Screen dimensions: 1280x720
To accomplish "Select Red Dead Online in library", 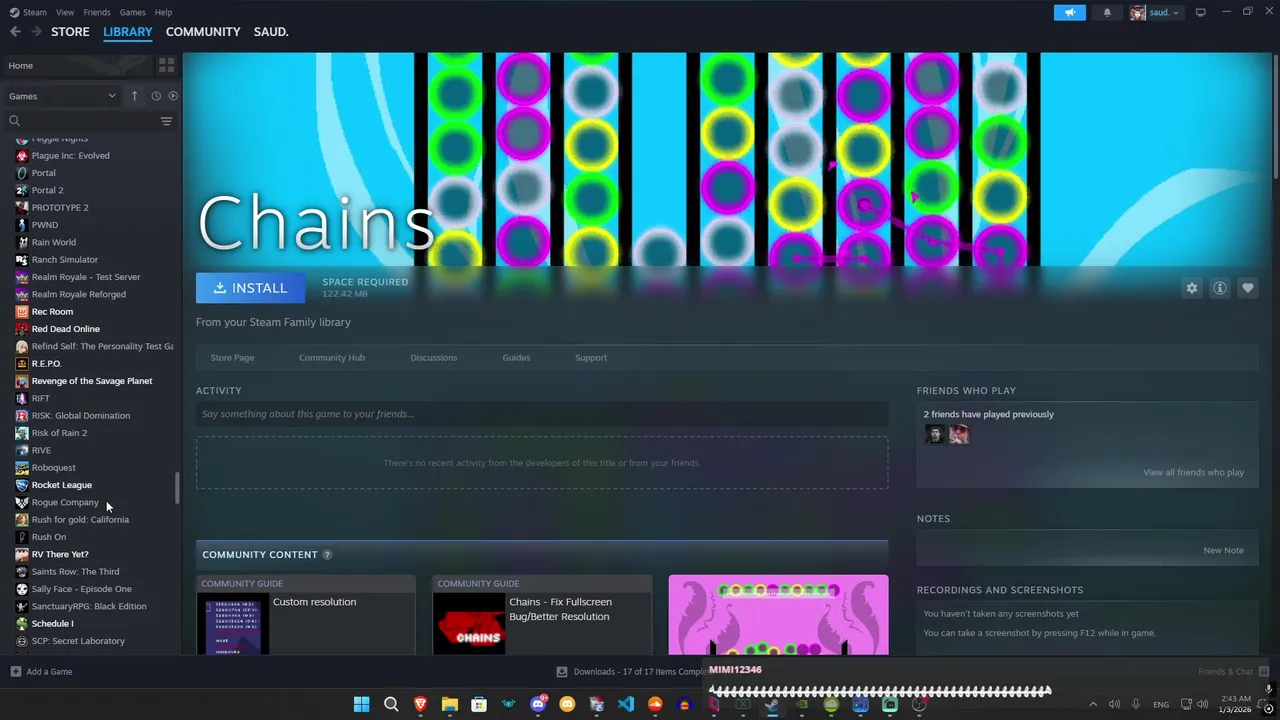I will (x=65, y=329).
